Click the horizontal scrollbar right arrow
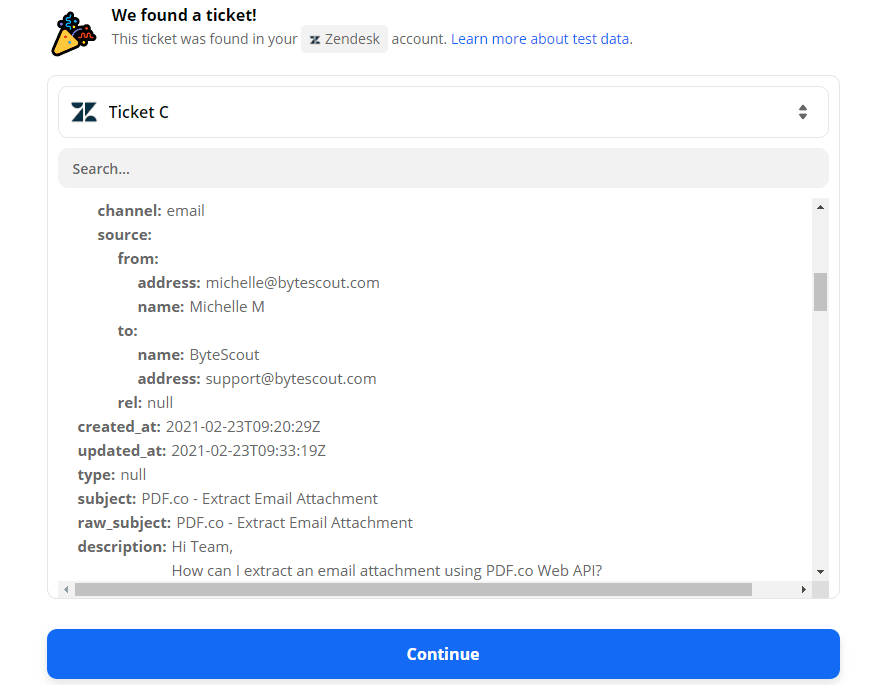Image resolution: width=885 pixels, height=685 pixels. click(803, 590)
